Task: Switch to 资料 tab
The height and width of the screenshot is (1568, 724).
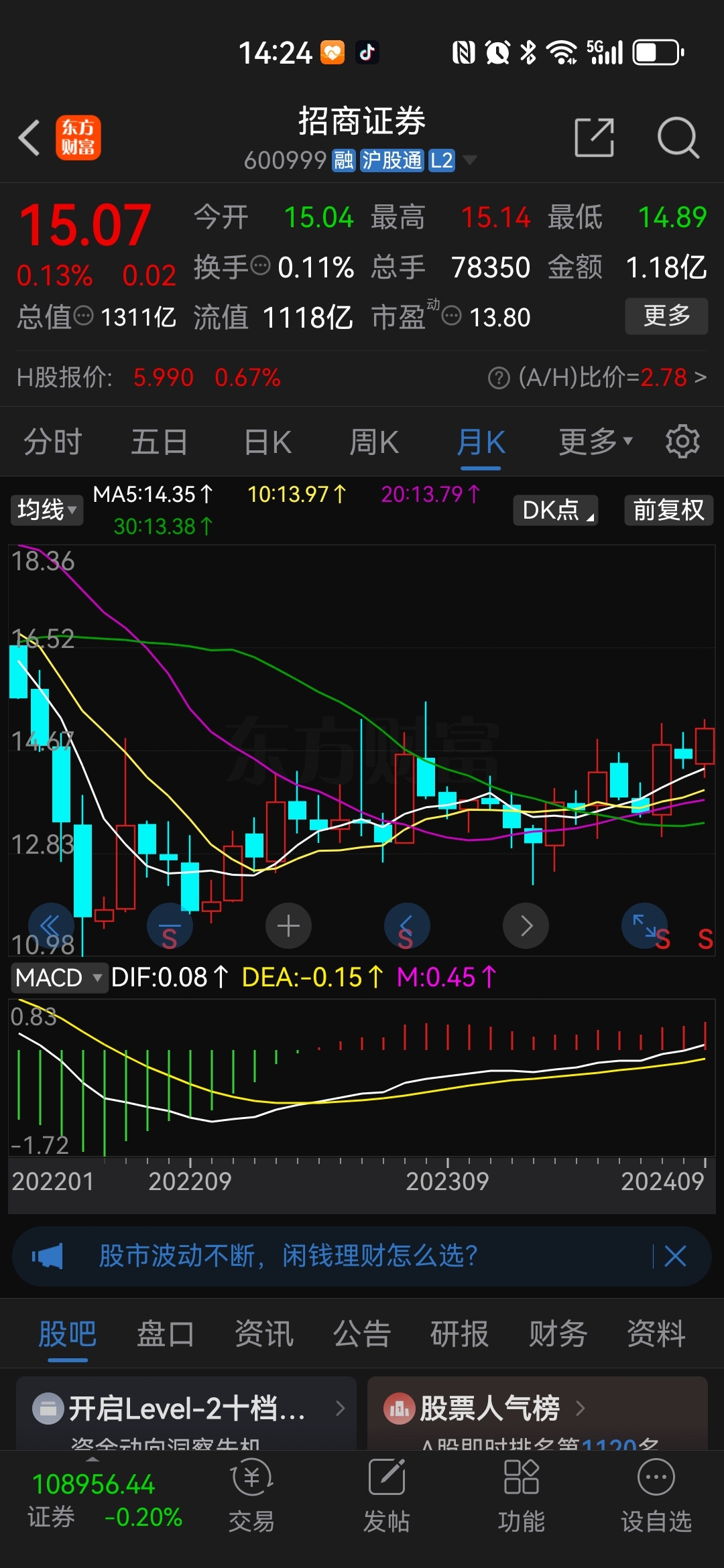Action: [x=656, y=1333]
